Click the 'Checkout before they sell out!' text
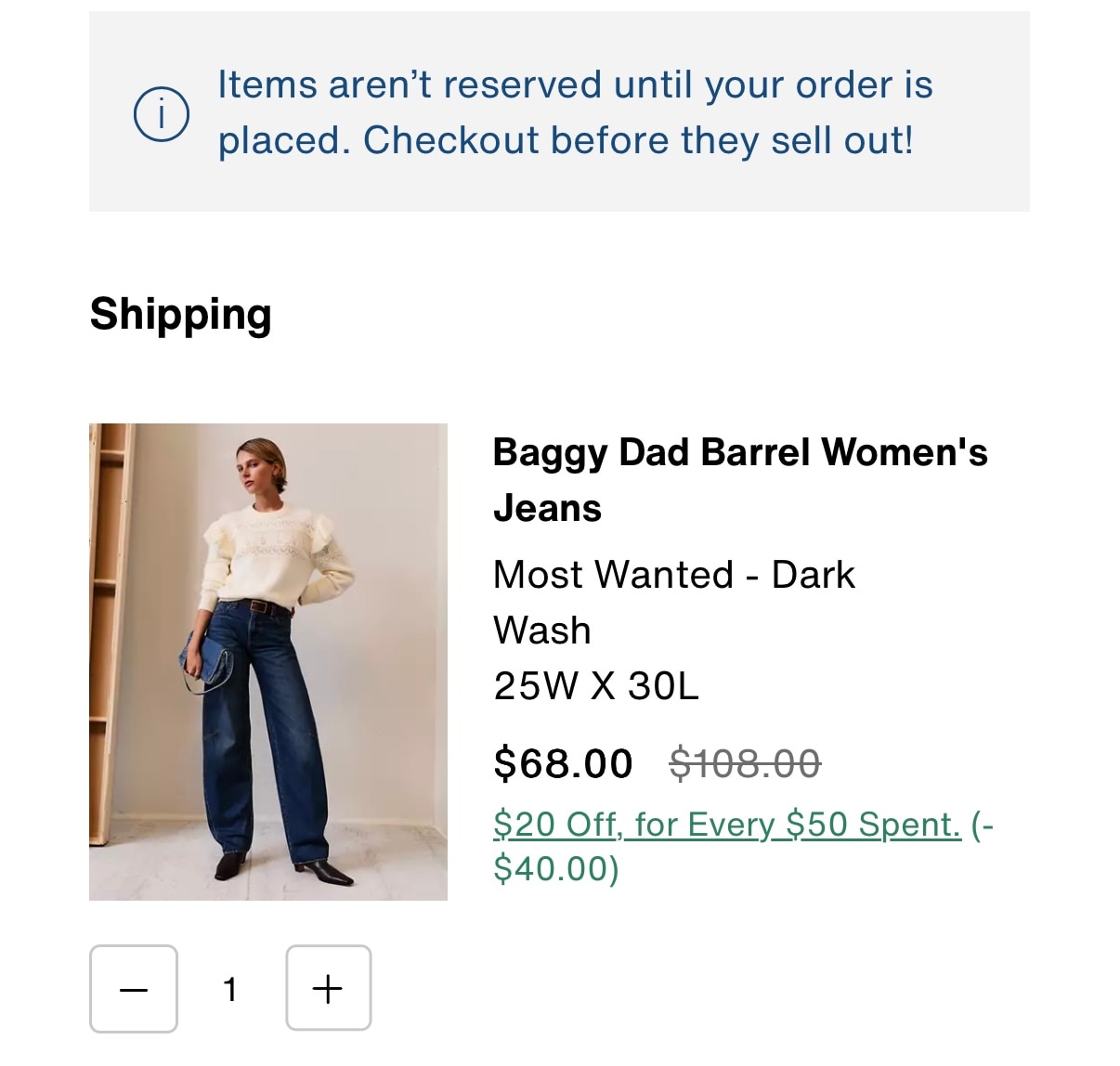Image resolution: width=1120 pixels, height=1066 pixels. (x=637, y=141)
